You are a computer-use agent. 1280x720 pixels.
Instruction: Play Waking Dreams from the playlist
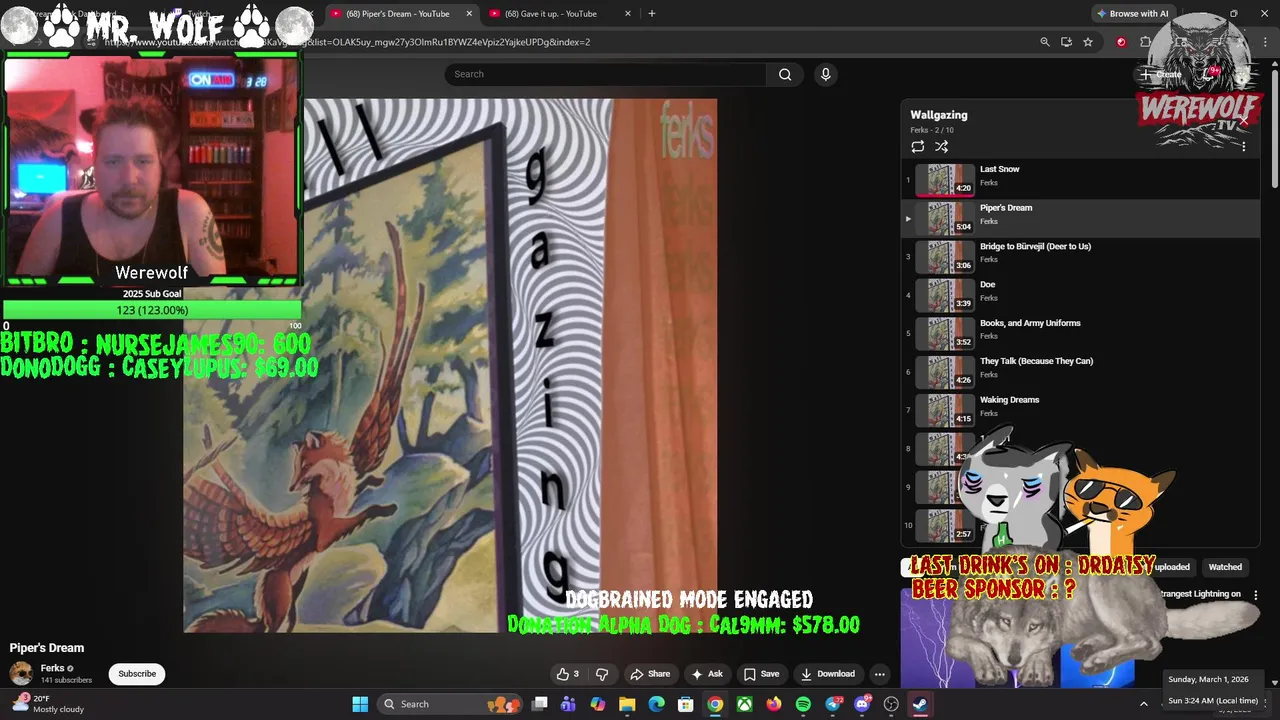pyautogui.click(x=1080, y=410)
